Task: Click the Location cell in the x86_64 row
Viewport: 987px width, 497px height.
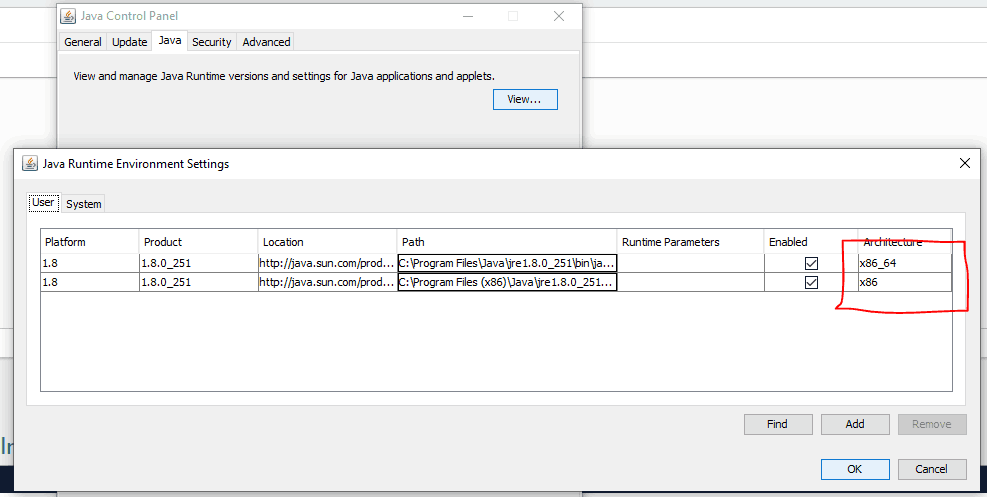Action: tap(327, 264)
